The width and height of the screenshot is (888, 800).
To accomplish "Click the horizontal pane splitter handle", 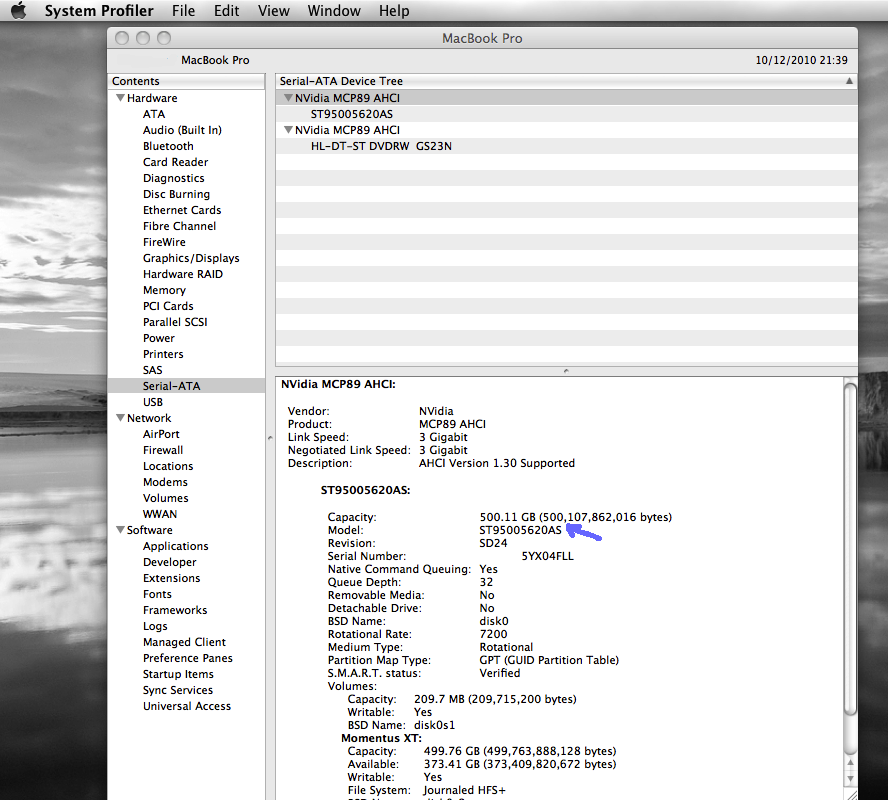I will 566,371.
